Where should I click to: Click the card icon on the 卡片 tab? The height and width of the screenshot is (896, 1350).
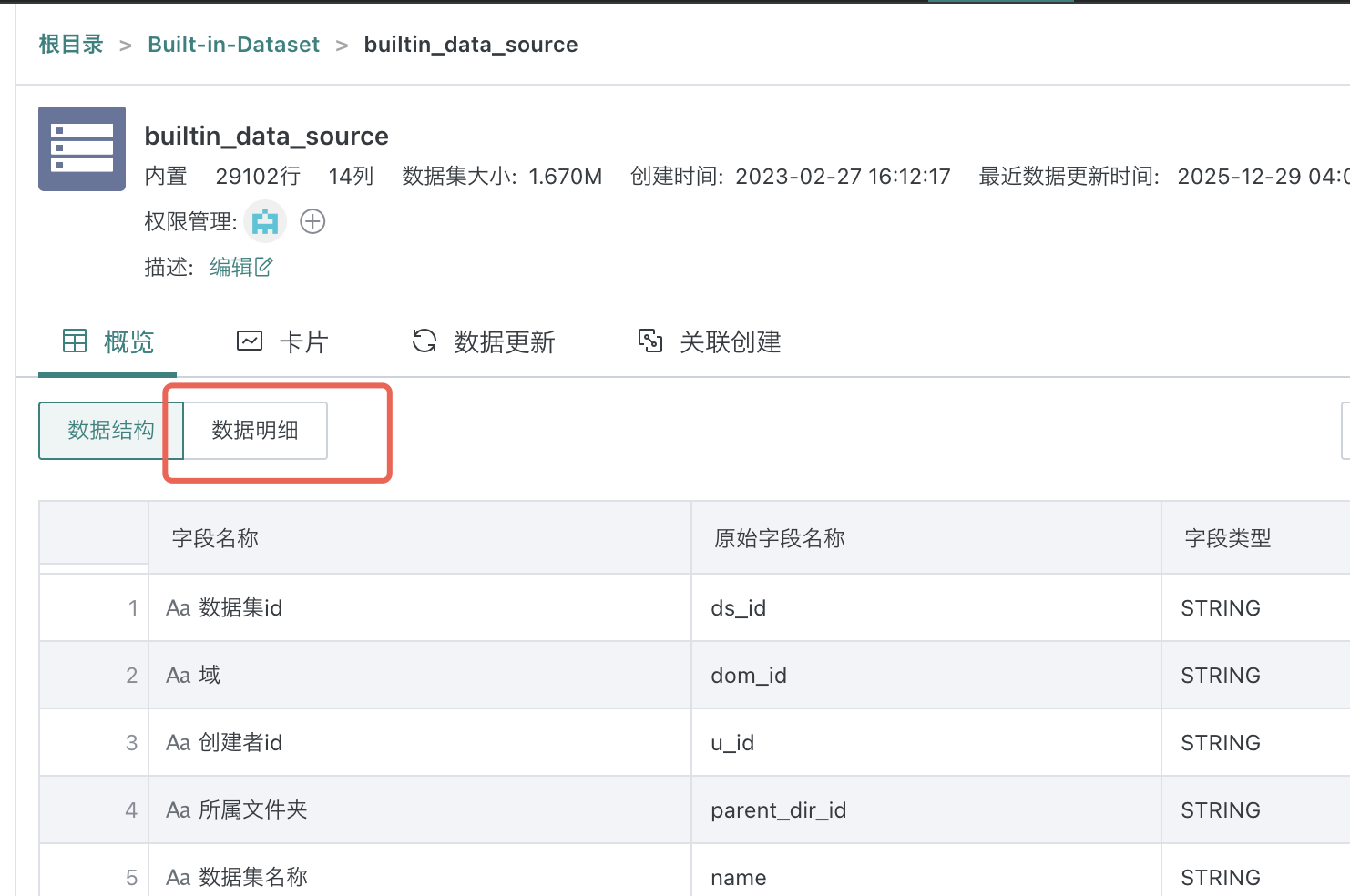[x=250, y=341]
